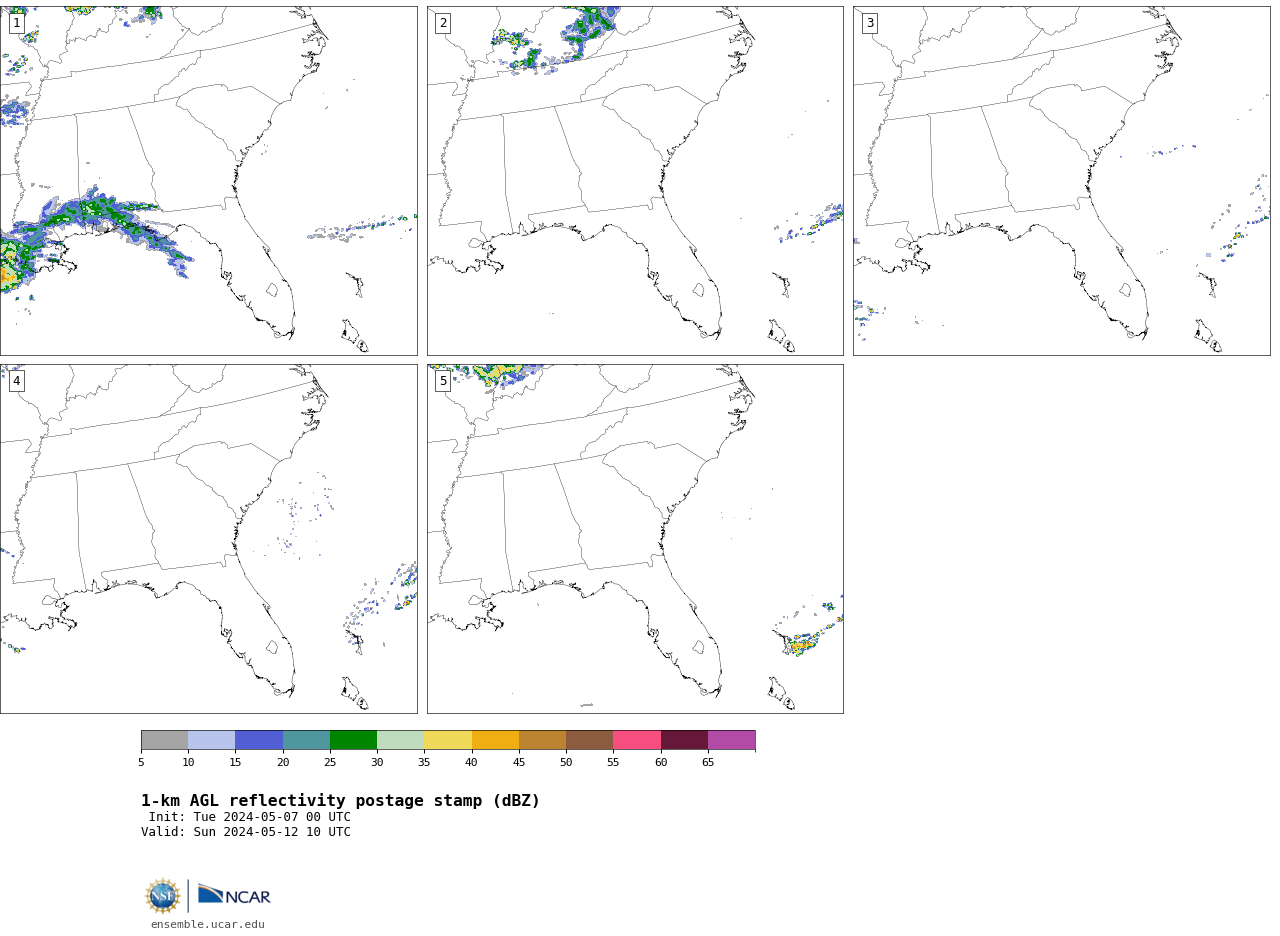Click the panel 3 number label
1280x936 pixels.
coord(869,23)
